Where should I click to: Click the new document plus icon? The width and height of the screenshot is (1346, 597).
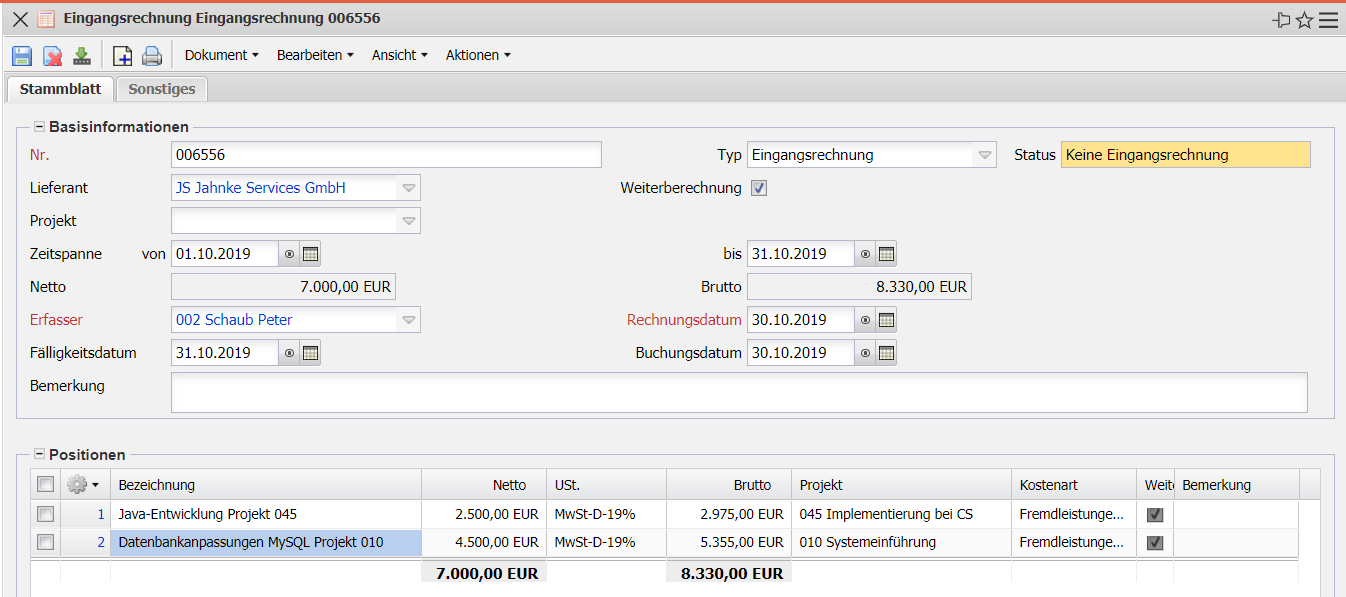click(122, 56)
